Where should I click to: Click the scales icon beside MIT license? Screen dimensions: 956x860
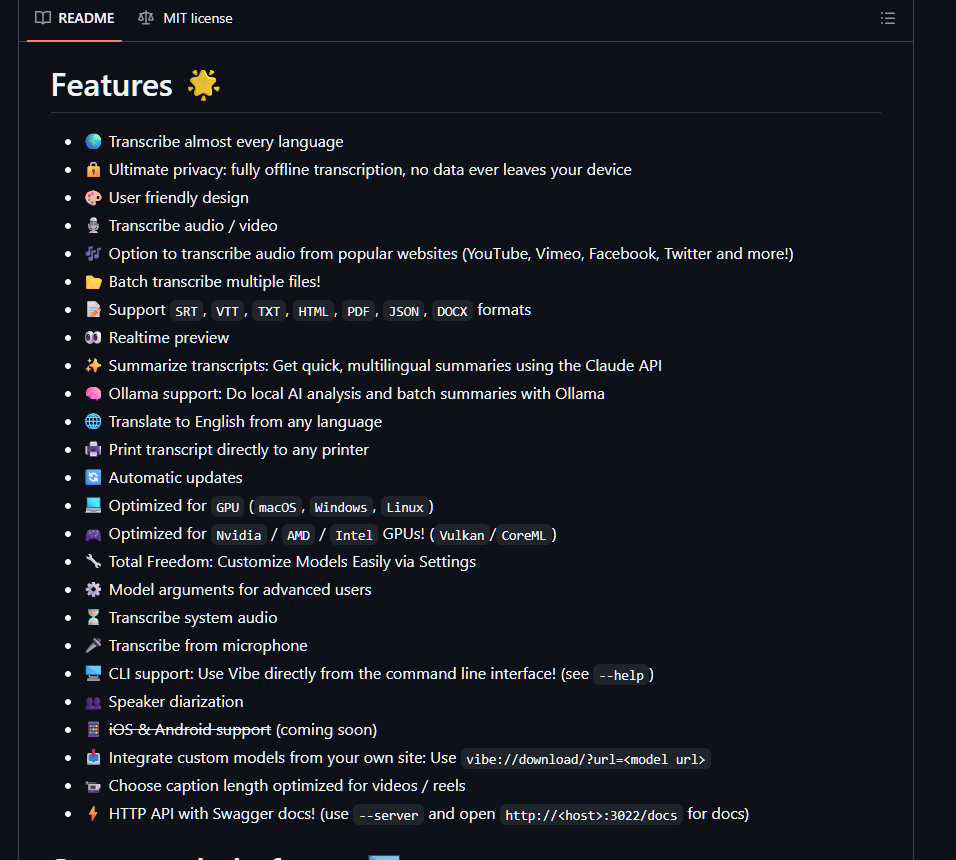tap(147, 18)
